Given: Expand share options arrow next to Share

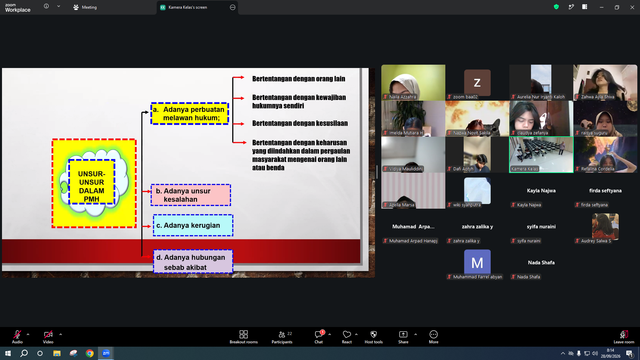Looking at the screenshot, I should tap(416, 334).
